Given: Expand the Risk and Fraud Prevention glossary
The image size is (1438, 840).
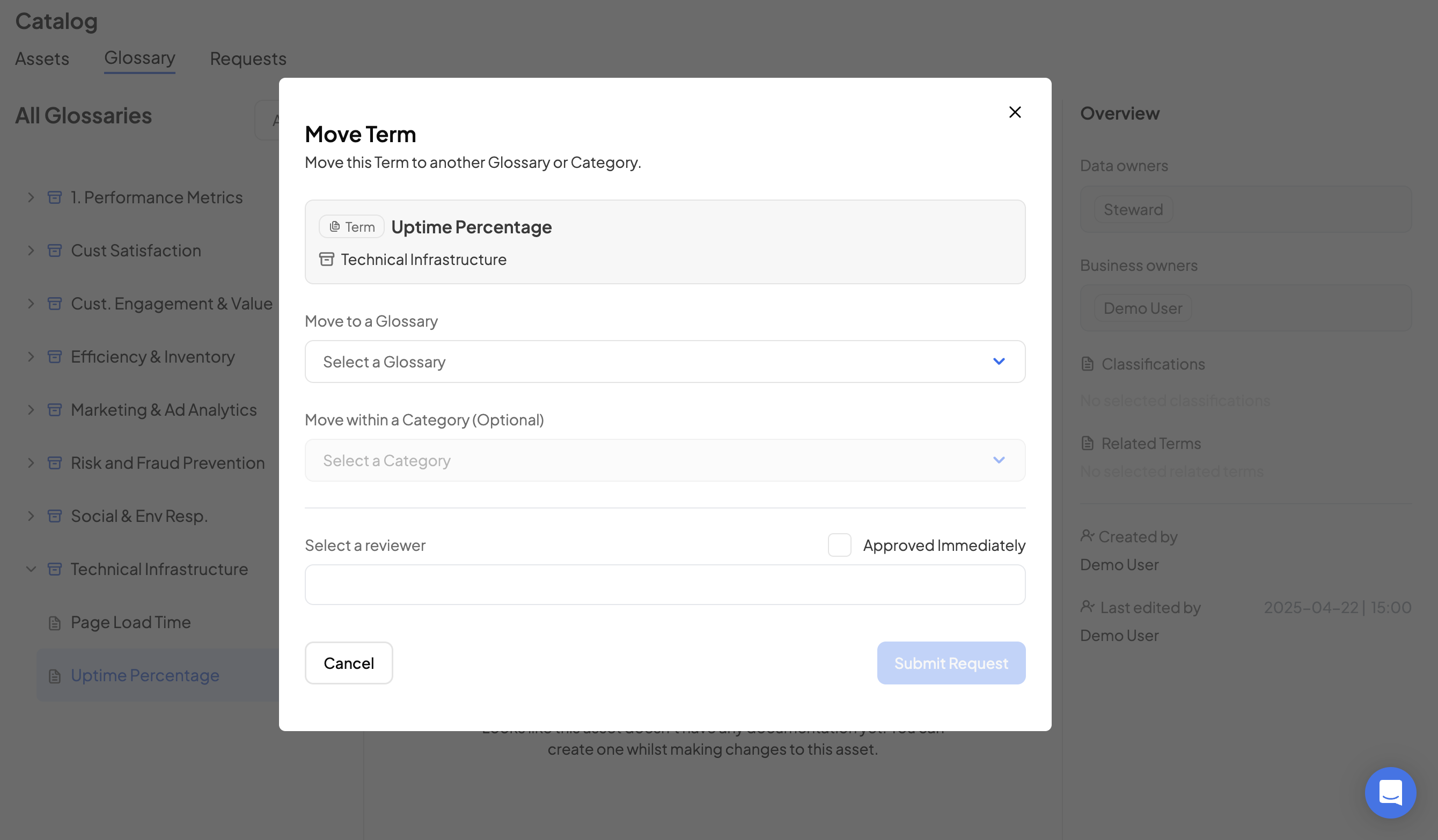Looking at the screenshot, I should pyautogui.click(x=31, y=463).
